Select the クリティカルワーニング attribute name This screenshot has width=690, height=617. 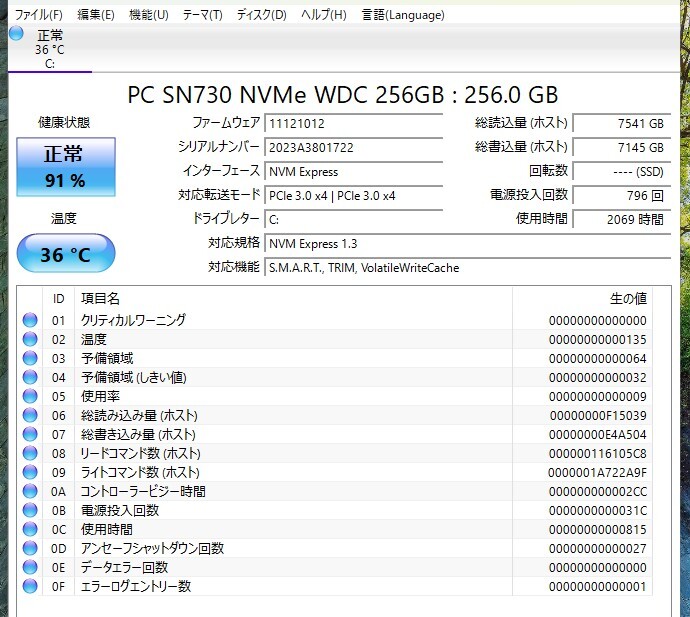pos(133,320)
